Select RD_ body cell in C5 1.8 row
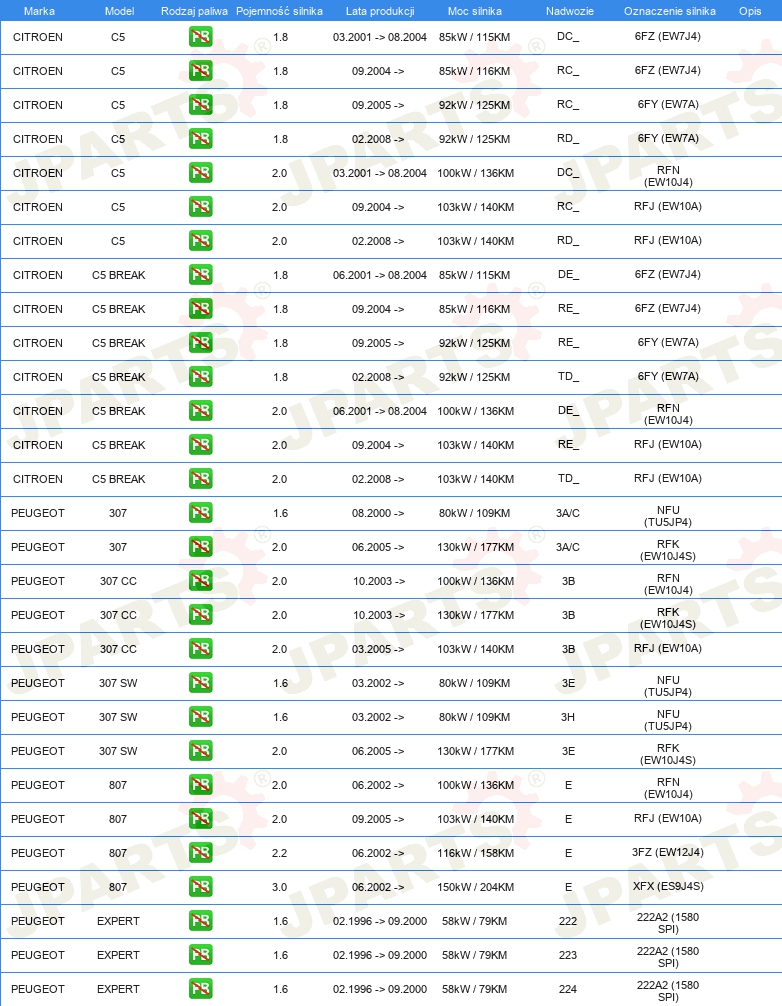Screen dimensions: 782x1006 tap(568, 138)
